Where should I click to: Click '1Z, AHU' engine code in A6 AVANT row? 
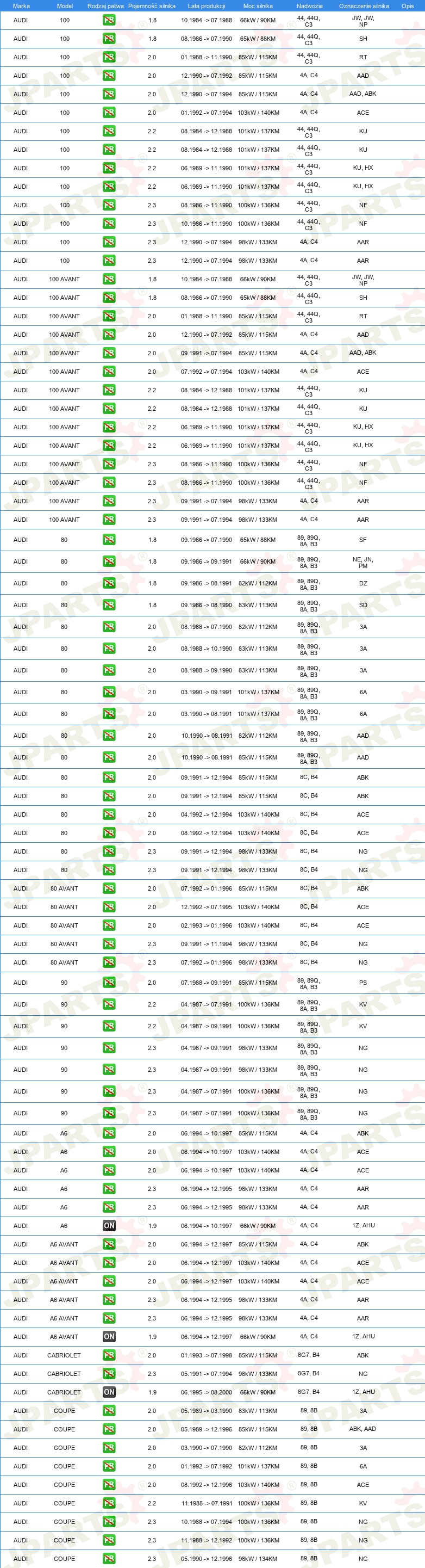point(363,1337)
